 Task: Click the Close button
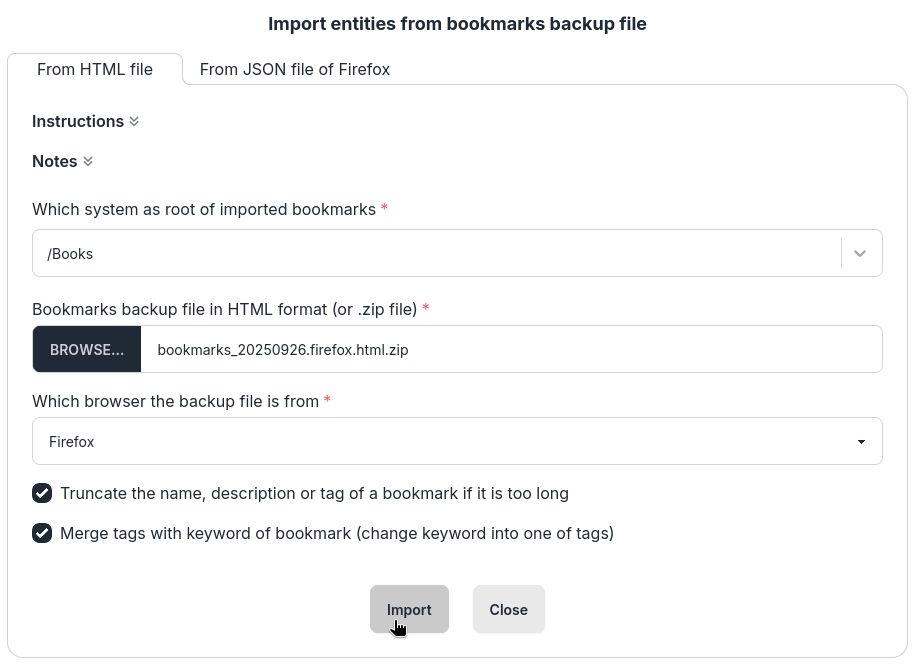[x=508, y=610]
